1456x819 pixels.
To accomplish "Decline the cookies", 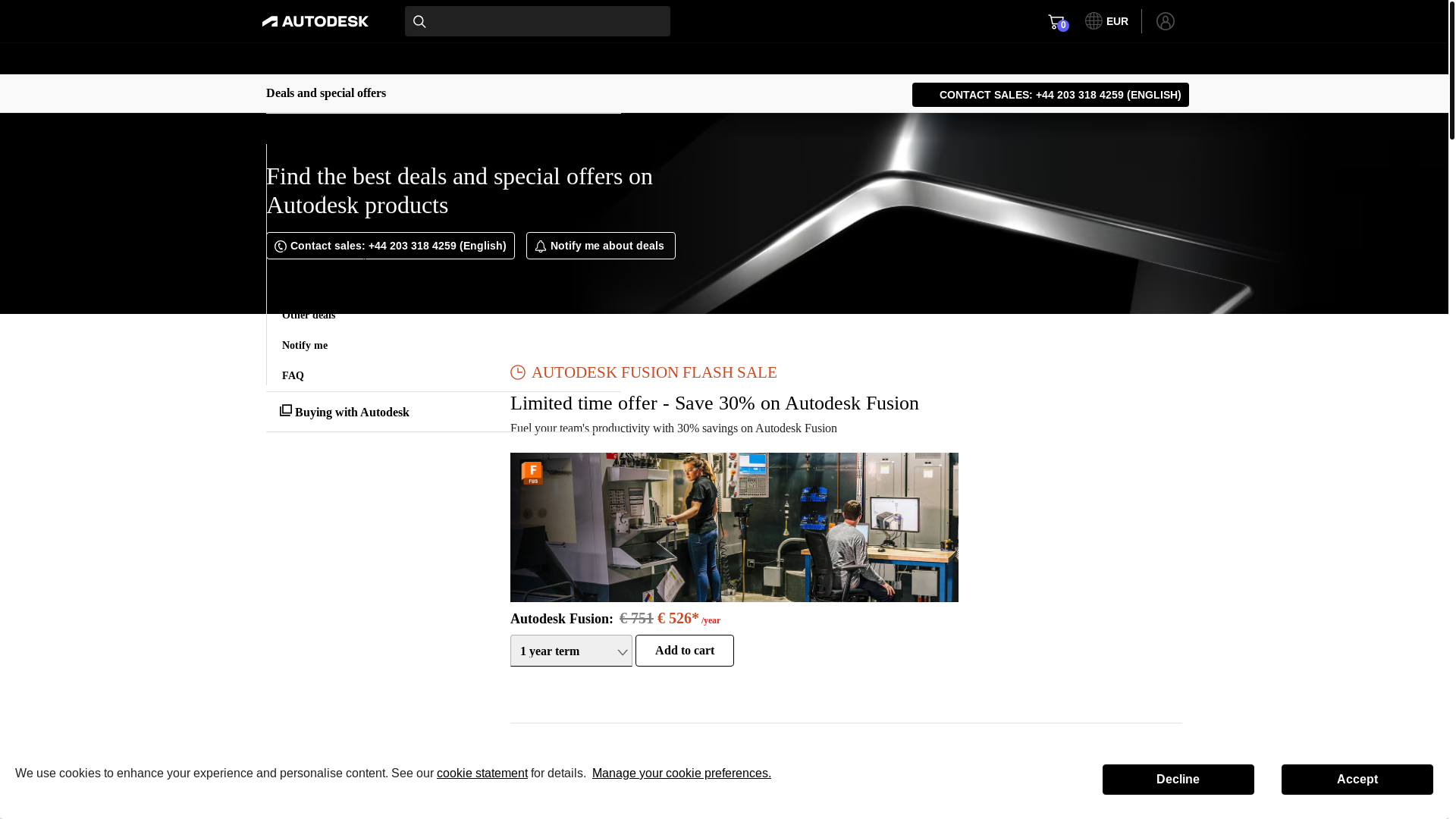I will [x=1178, y=780].
